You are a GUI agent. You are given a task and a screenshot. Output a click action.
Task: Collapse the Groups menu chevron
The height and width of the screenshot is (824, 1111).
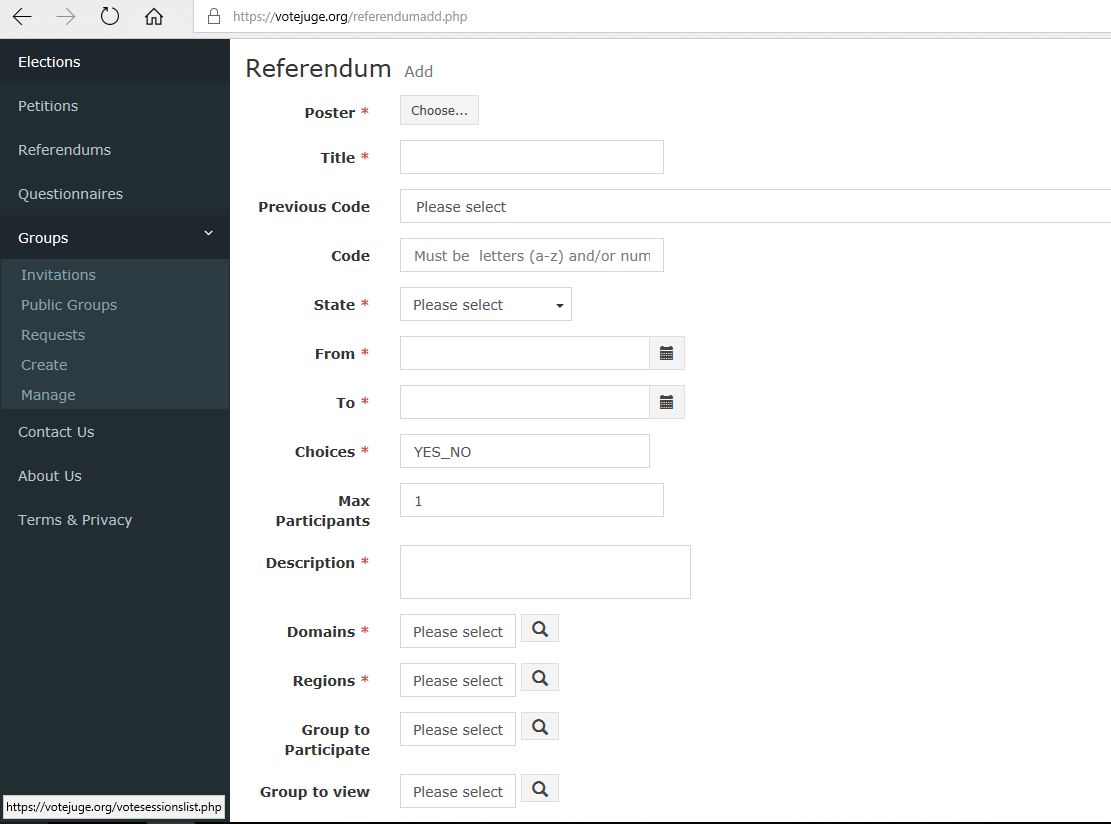pyautogui.click(x=208, y=233)
